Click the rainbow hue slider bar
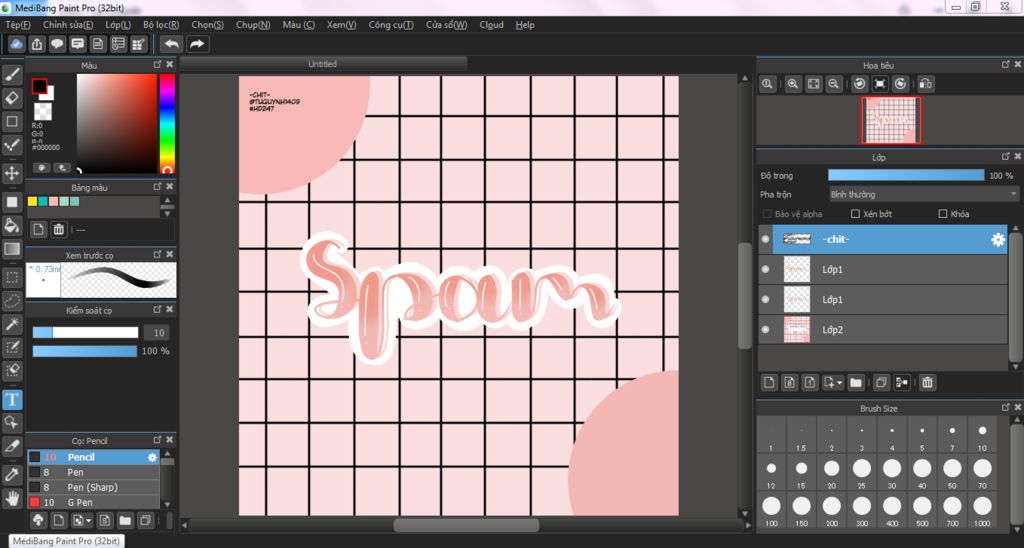Screen dimensions: 1024x548 point(167,123)
